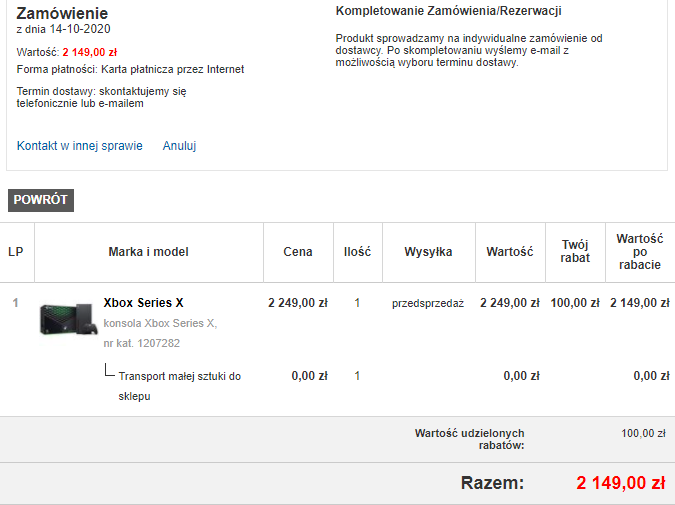Image resolution: width=675 pixels, height=505 pixels.
Task: Click the przedsprzedaż shipping status
Action: [428, 303]
